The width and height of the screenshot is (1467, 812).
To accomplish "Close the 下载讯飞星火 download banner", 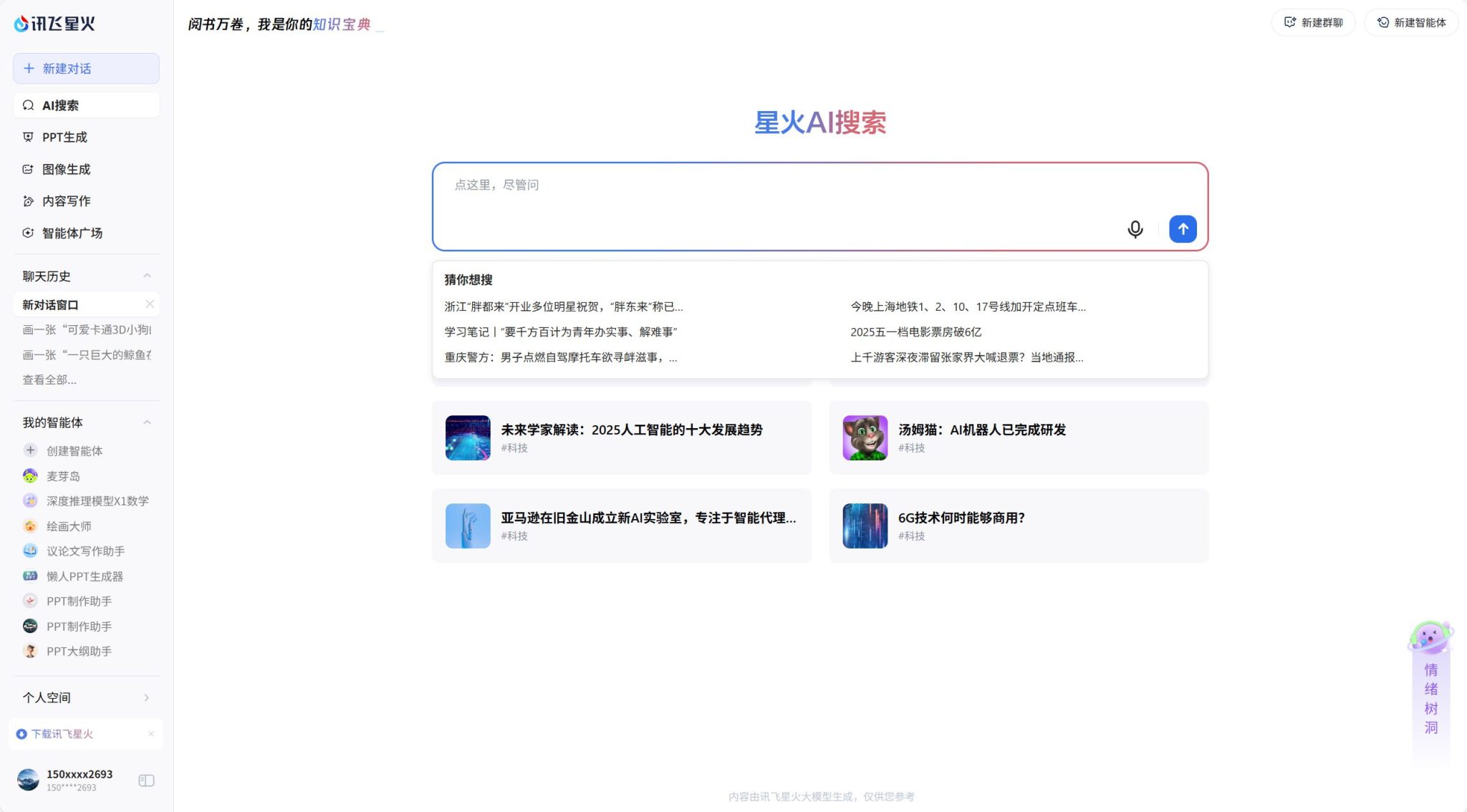I will 151,734.
